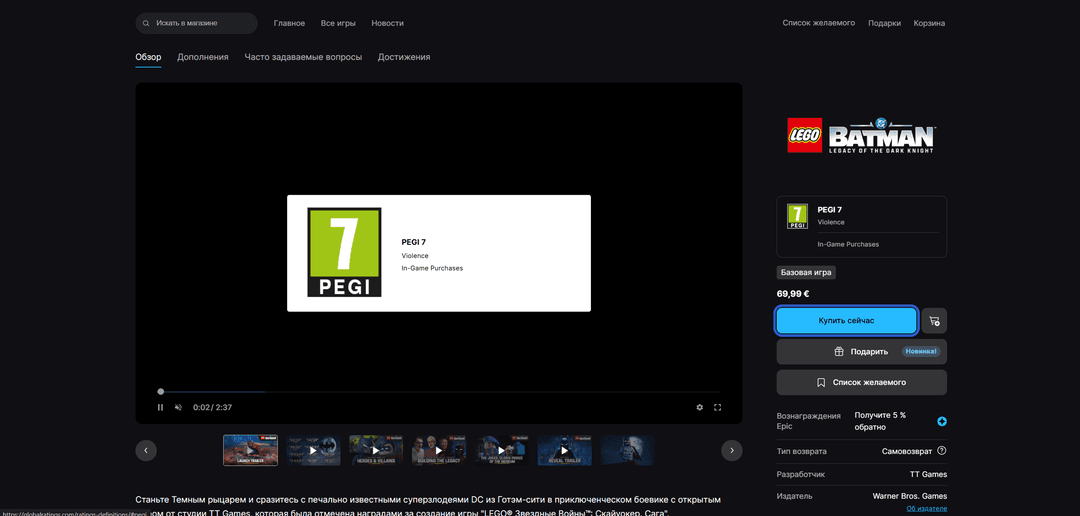Click publisher 'Warner Bros. Games'
Image resolution: width=1080 pixels, height=516 pixels.
click(x=909, y=496)
